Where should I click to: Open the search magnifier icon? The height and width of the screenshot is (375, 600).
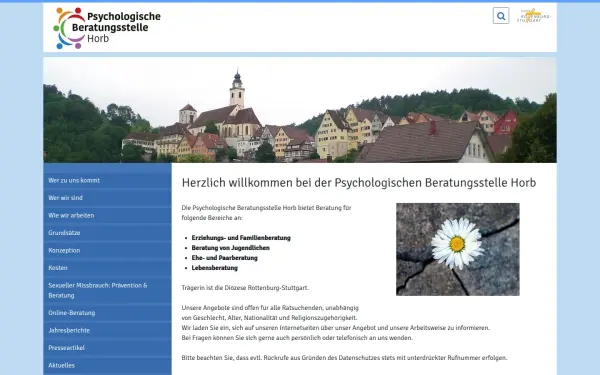501,16
